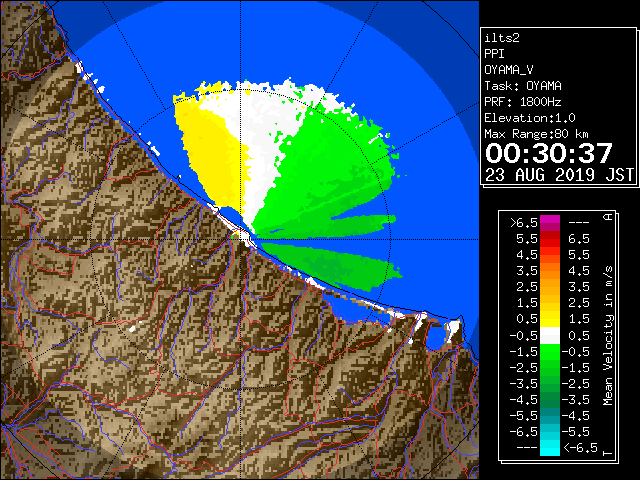The height and width of the screenshot is (480, 640).
Task: Pick the magenta swatch in velocity legend
Action: pos(550,223)
